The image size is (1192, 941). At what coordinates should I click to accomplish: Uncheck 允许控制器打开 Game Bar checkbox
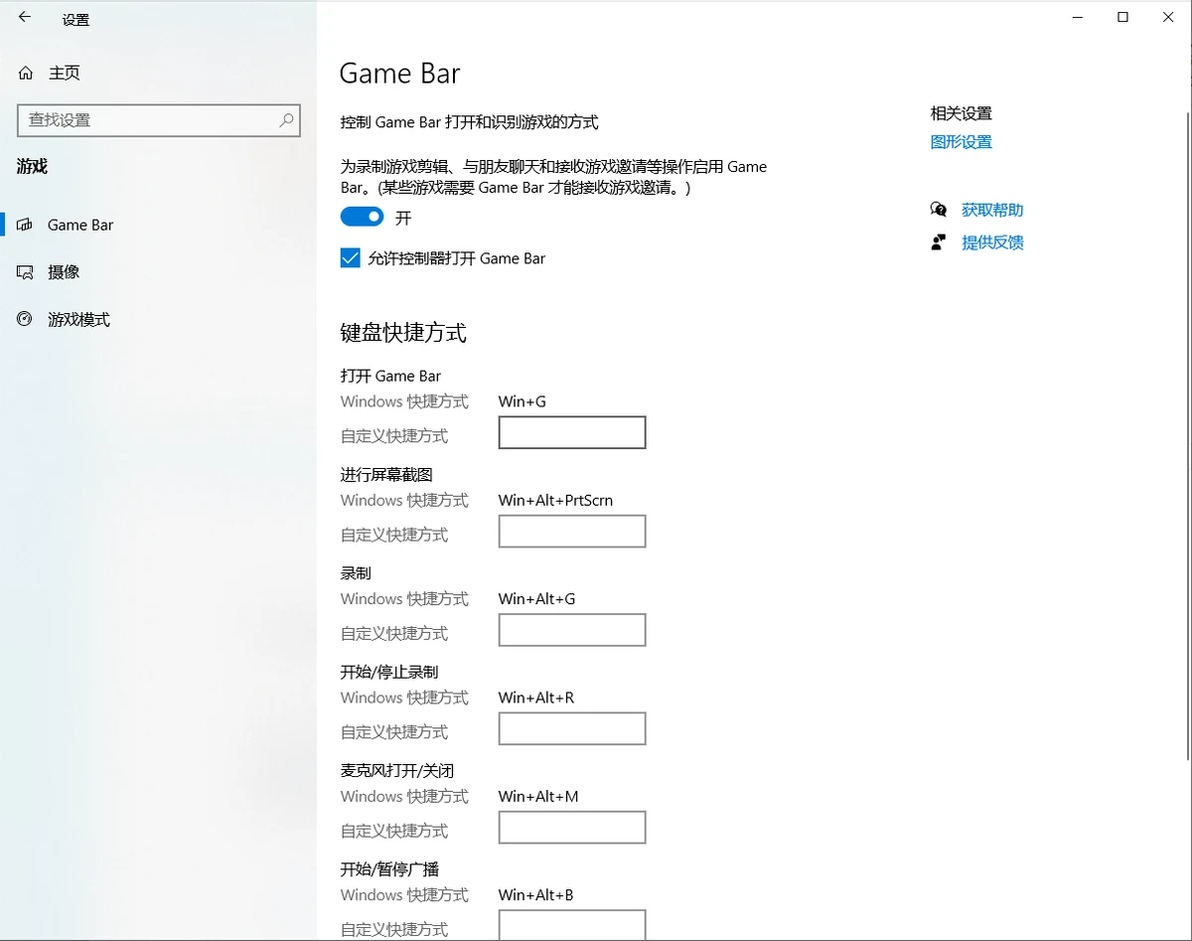(x=350, y=258)
